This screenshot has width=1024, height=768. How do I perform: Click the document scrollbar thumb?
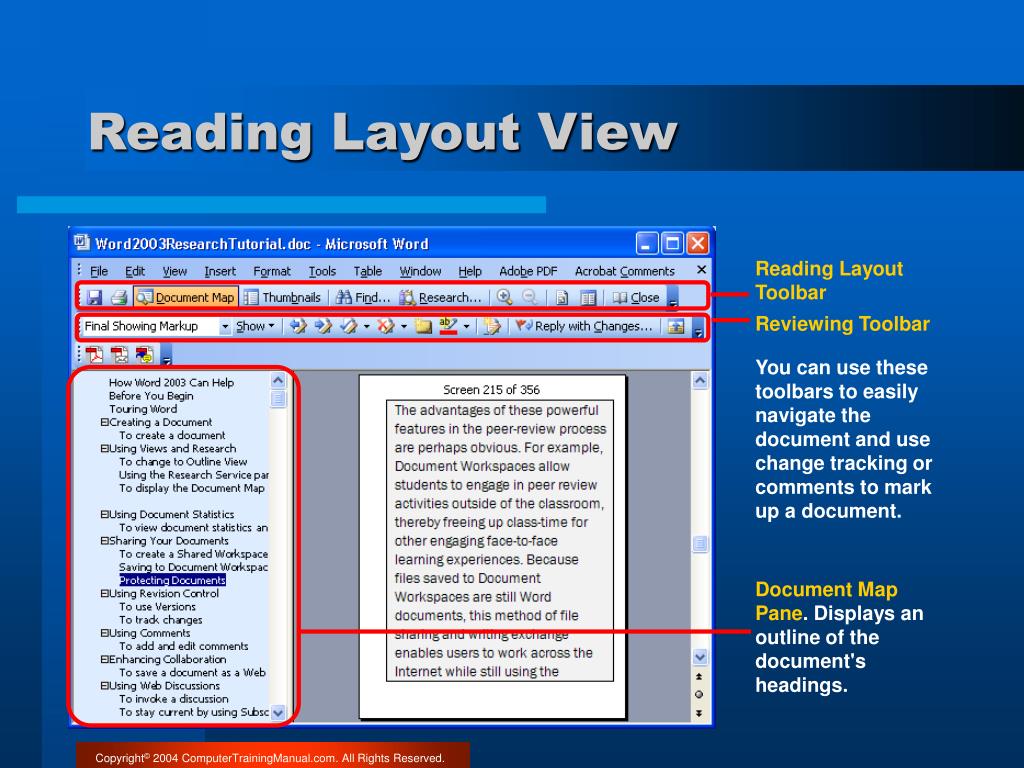[x=699, y=543]
